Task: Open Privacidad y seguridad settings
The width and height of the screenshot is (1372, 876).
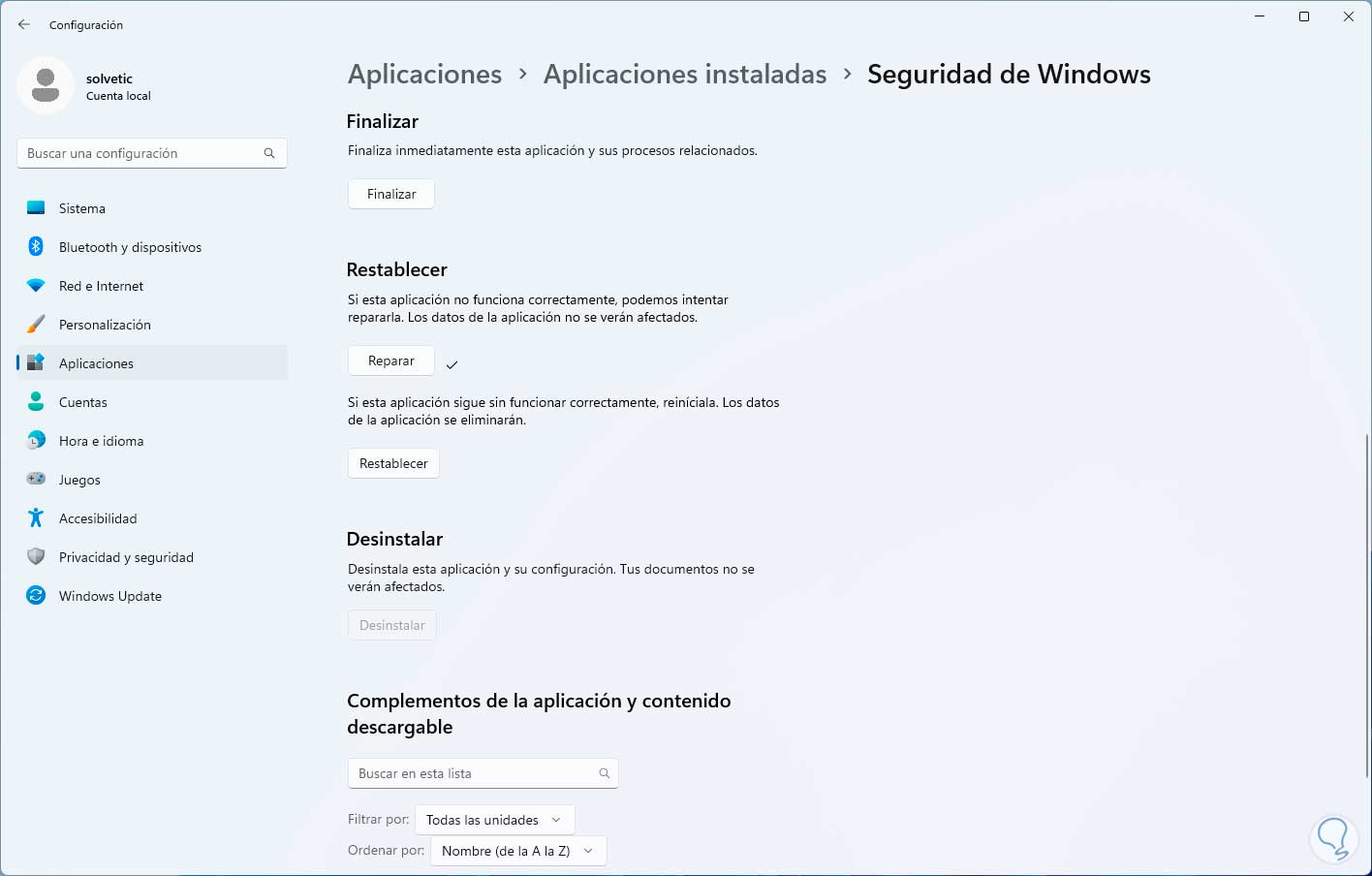Action: pyautogui.click(x=152, y=557)
